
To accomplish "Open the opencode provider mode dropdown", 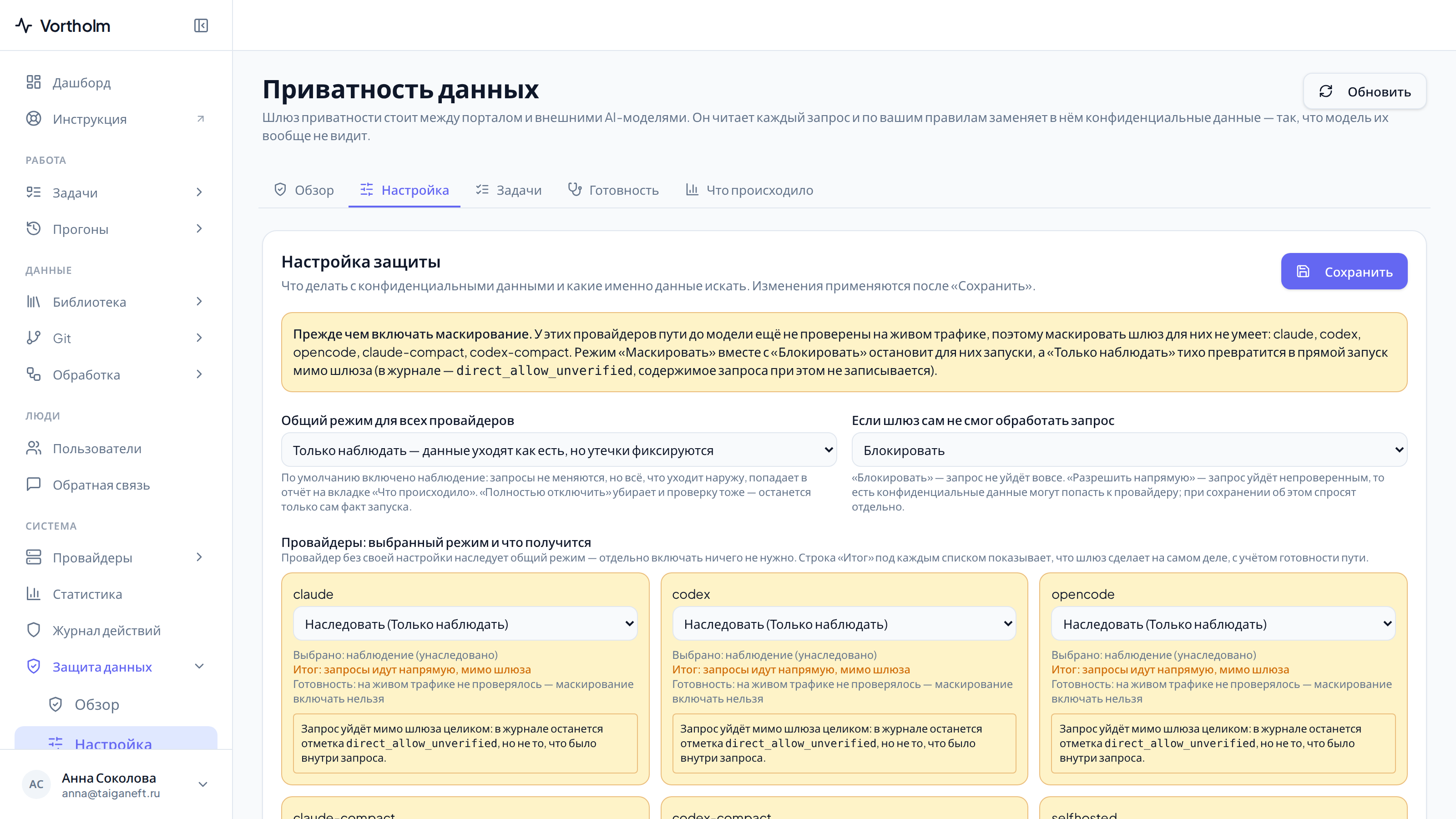I will 1223,623.
